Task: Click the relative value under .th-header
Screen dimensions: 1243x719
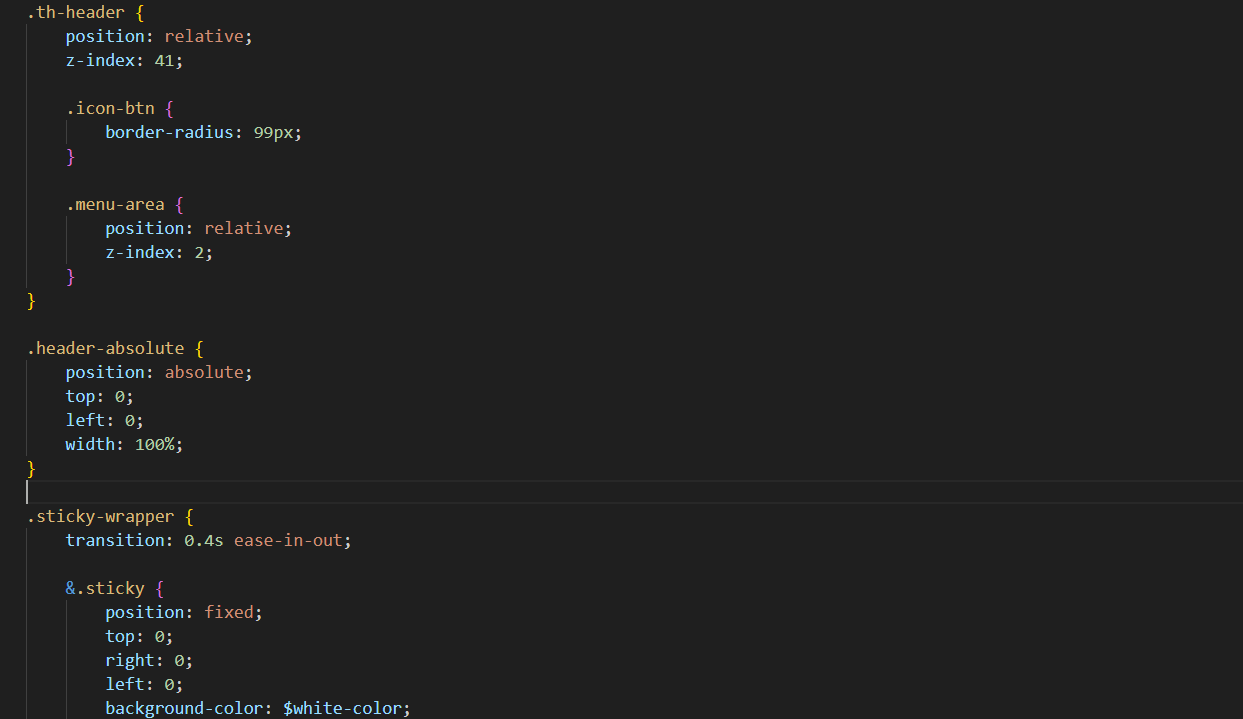Action: point(205,35)
